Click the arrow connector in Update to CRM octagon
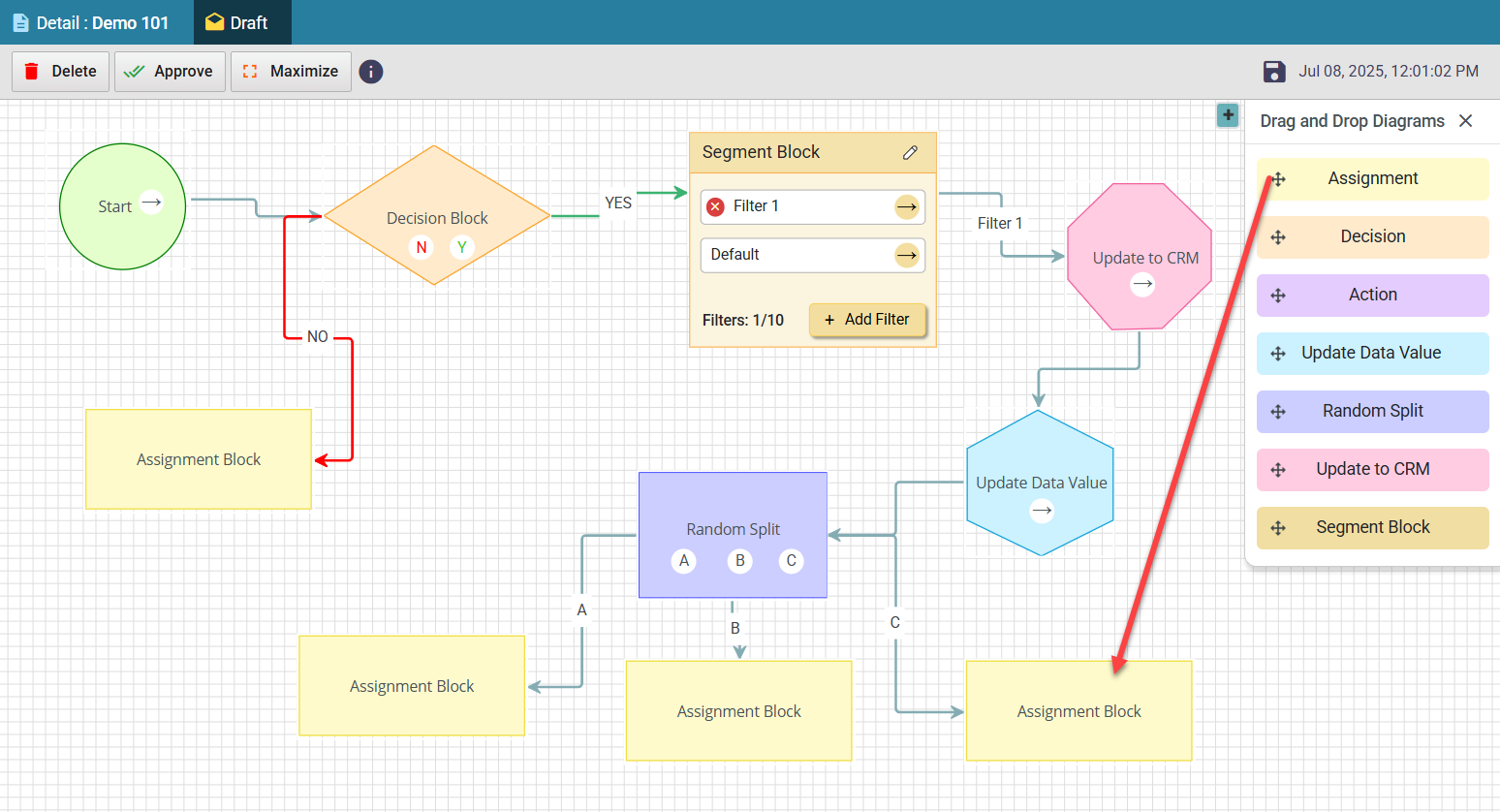The width and height of the screenshot is (1500, 812). (x=1143, y=284)
